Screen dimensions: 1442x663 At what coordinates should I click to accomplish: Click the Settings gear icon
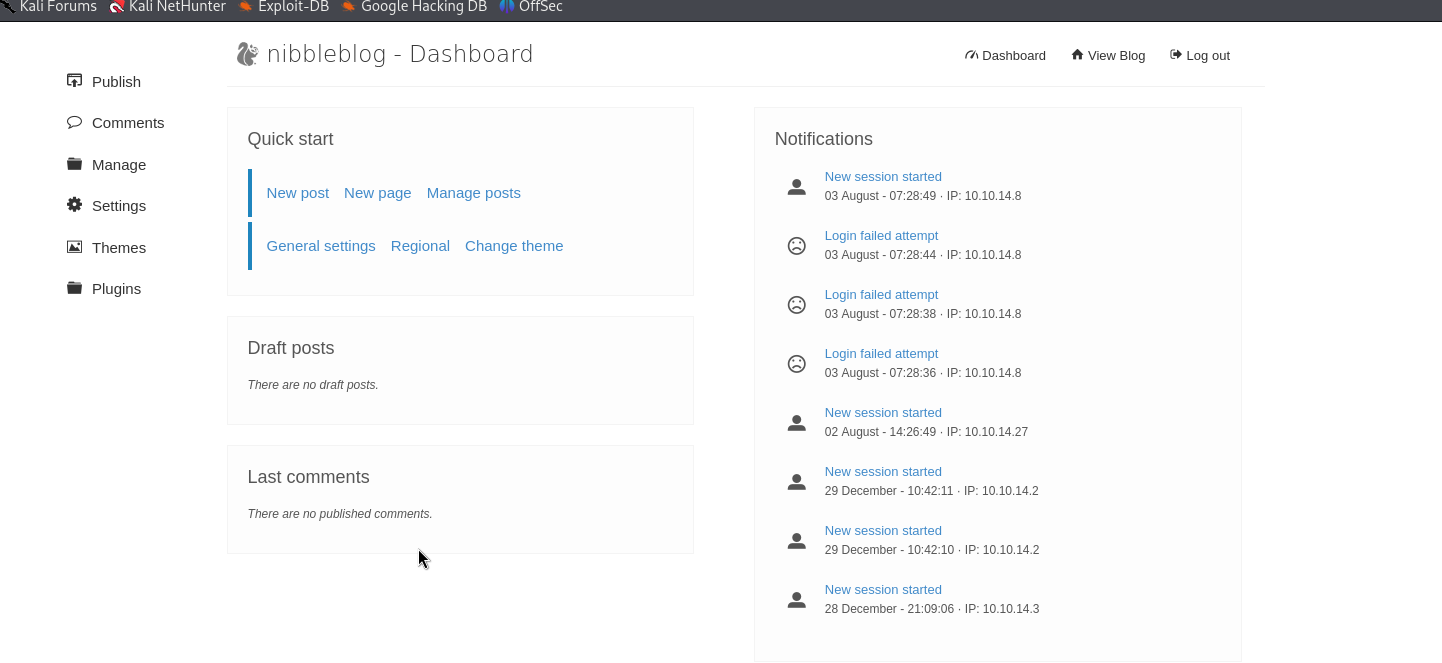(x=74, y=205)
